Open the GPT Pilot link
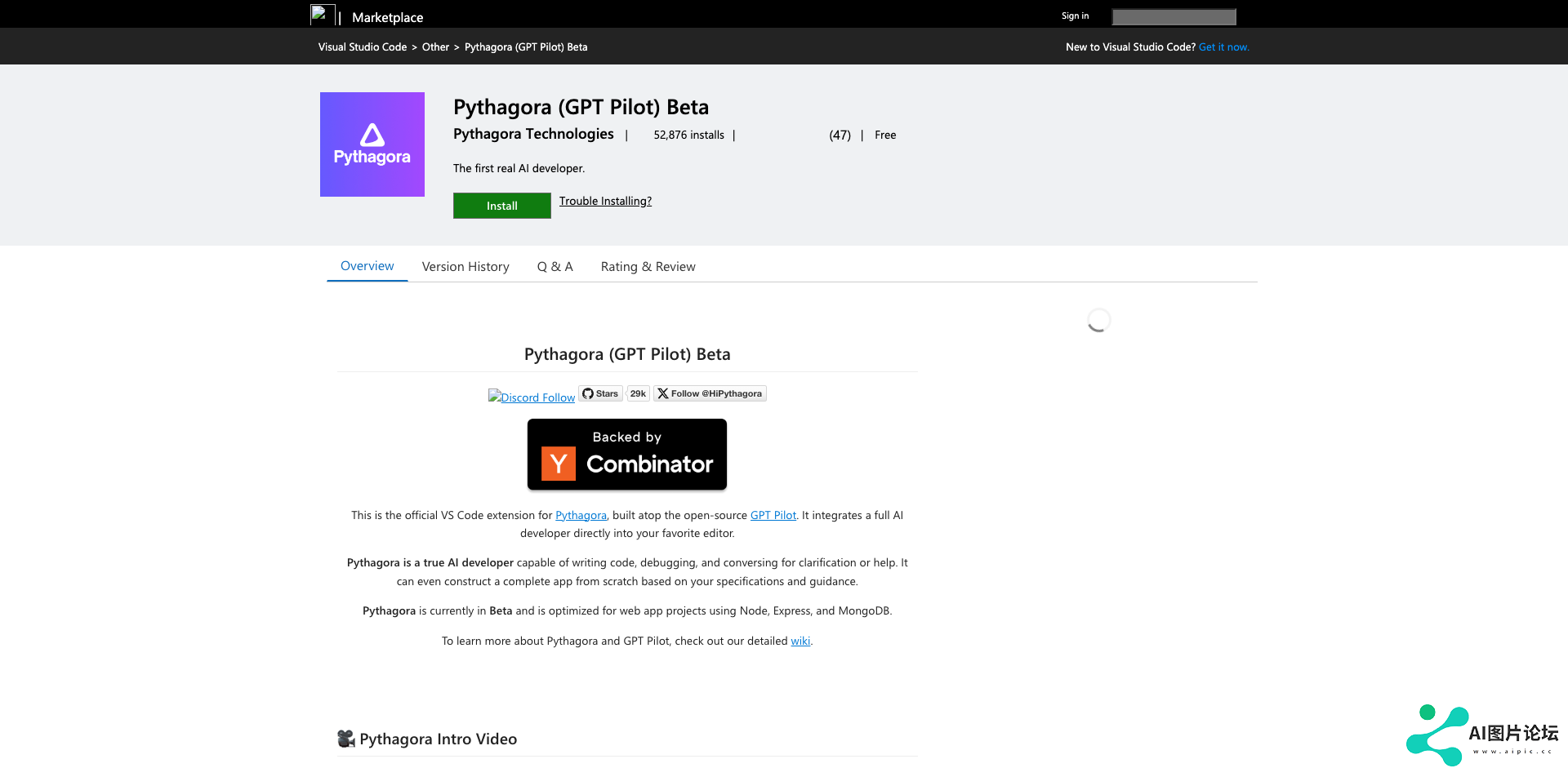 tap(773, 516)
